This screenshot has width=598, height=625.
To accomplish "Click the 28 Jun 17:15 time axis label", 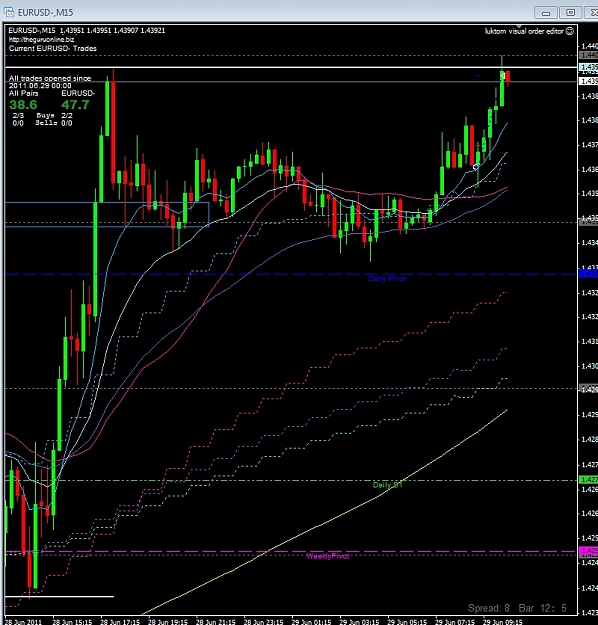I will click(x=120, y=621).
